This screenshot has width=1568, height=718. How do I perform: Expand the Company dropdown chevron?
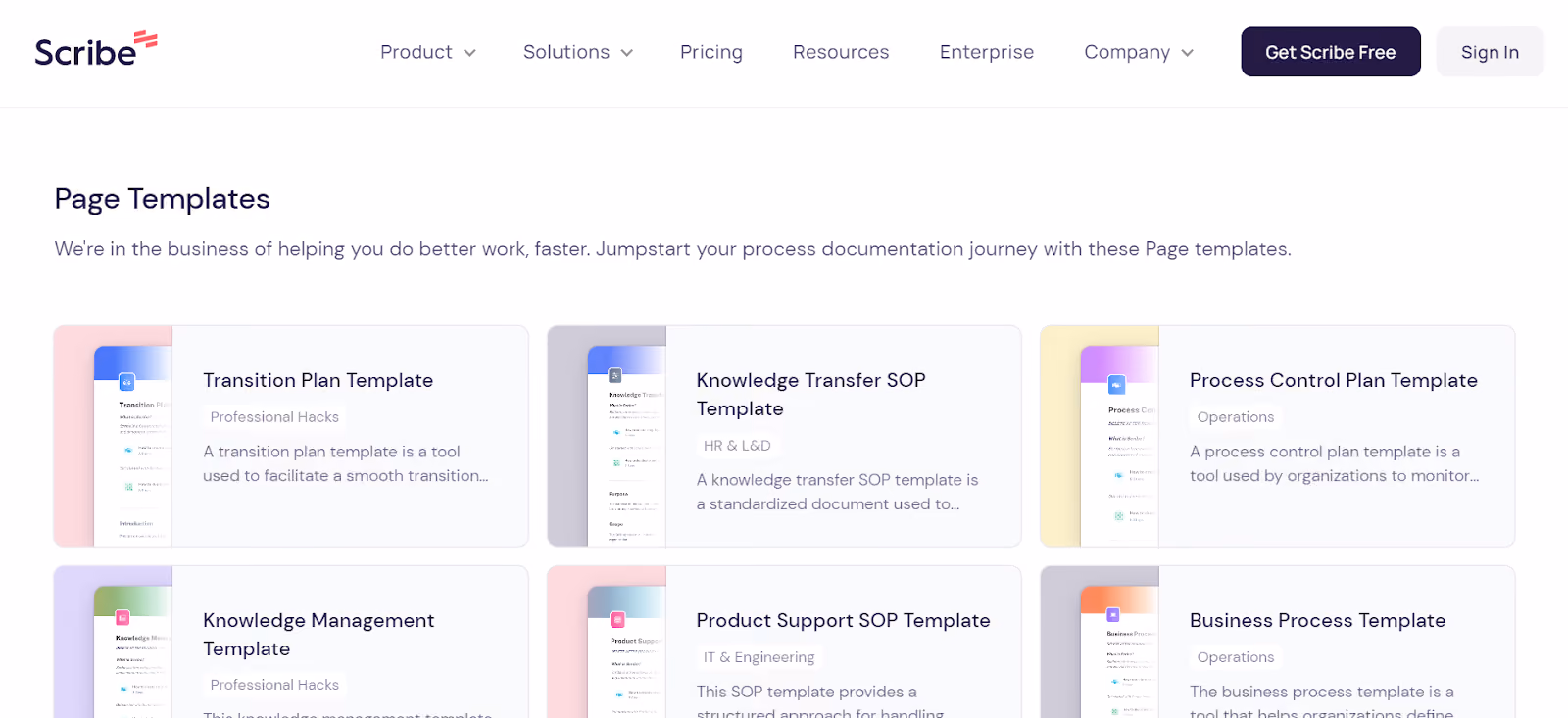1188,53
